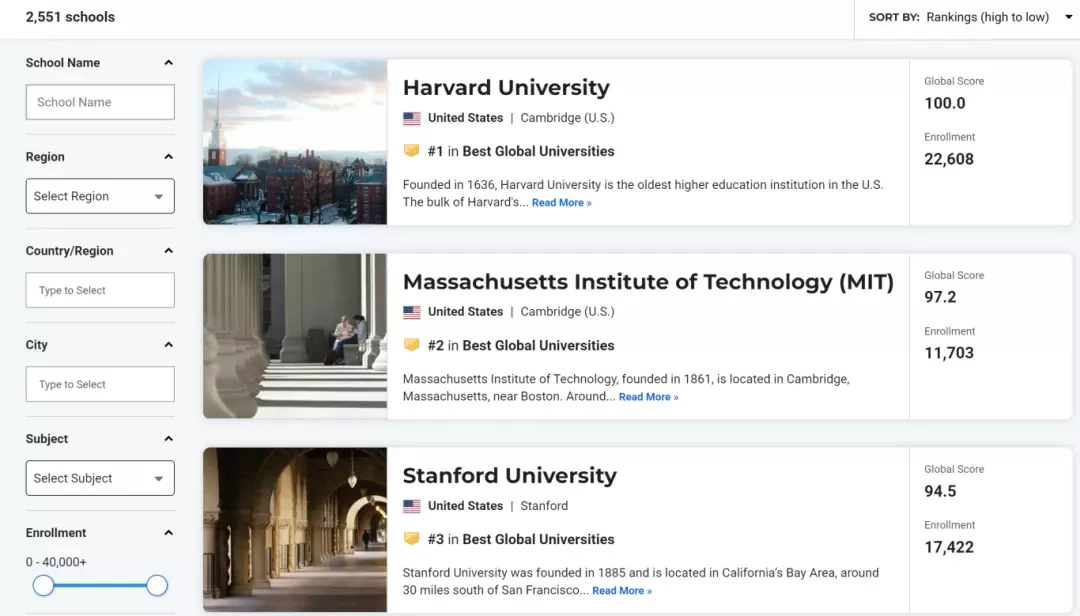The image size is (1080, 616).
Task: Click the US flag icon under Harvard University
Action: point(412,119)
